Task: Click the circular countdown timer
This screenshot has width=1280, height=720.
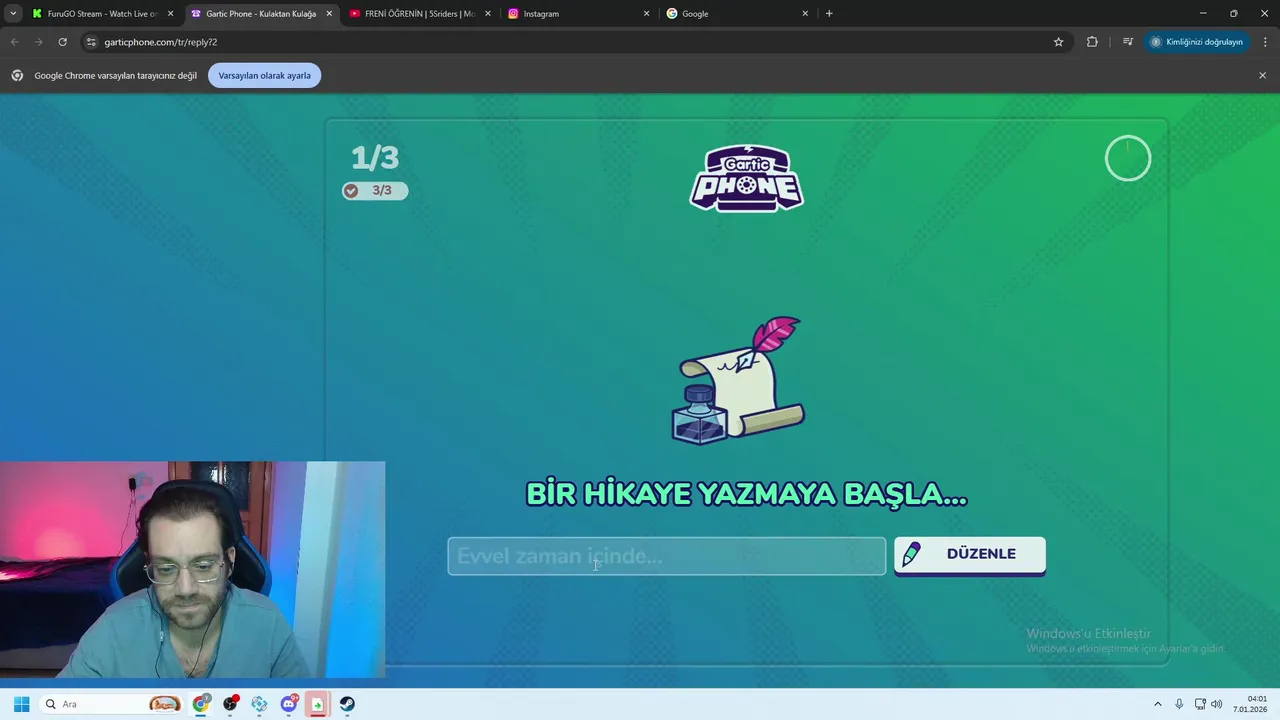Action: pos(1128,158)
